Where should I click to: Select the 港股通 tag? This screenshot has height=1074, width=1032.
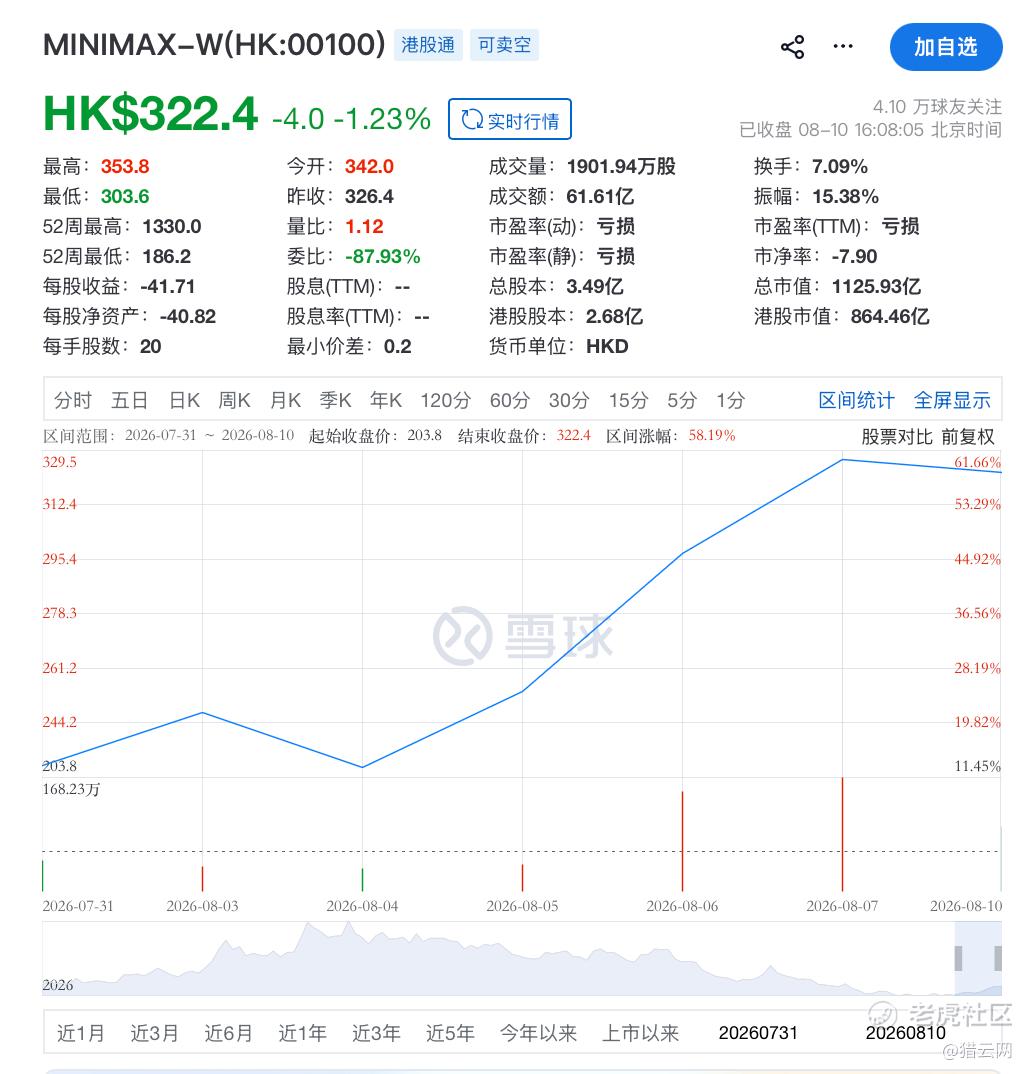click(x=428, y=45)
